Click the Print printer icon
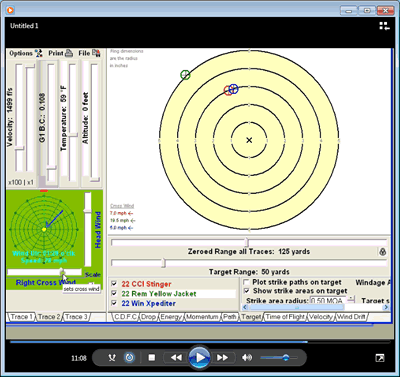The width and height of the screenshot is (400, 377). [69, 53]
